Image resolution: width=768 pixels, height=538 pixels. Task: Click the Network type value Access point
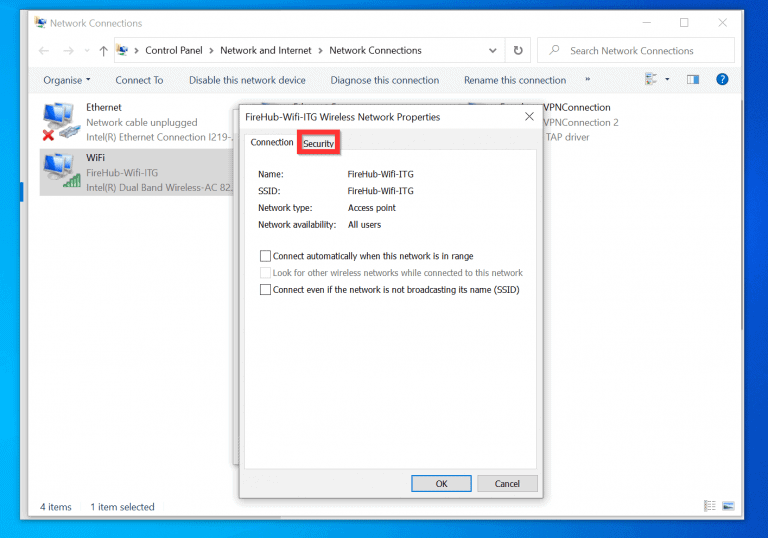pos(372,208)
